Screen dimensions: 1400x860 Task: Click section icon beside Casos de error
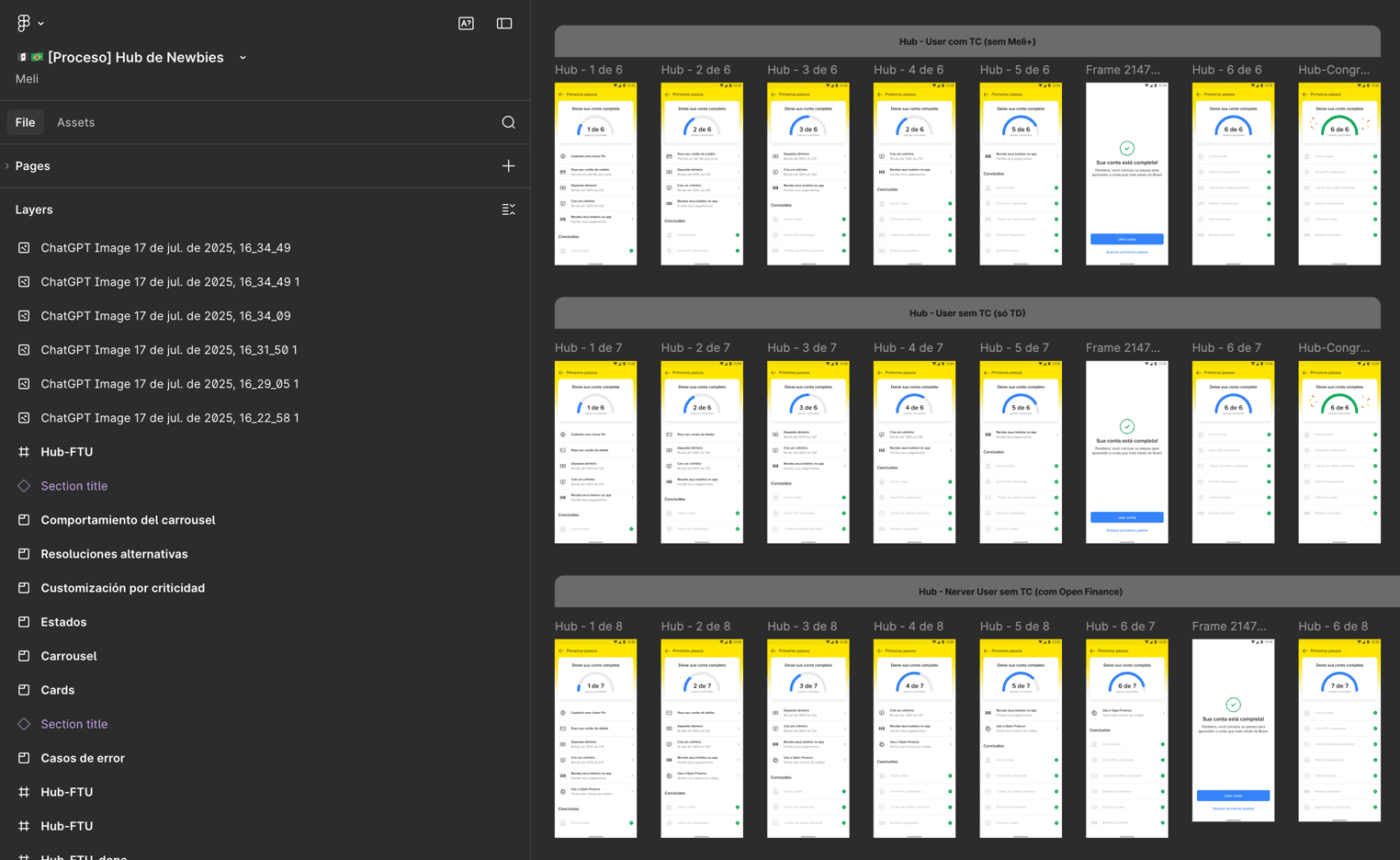click(x=24, y=758)
